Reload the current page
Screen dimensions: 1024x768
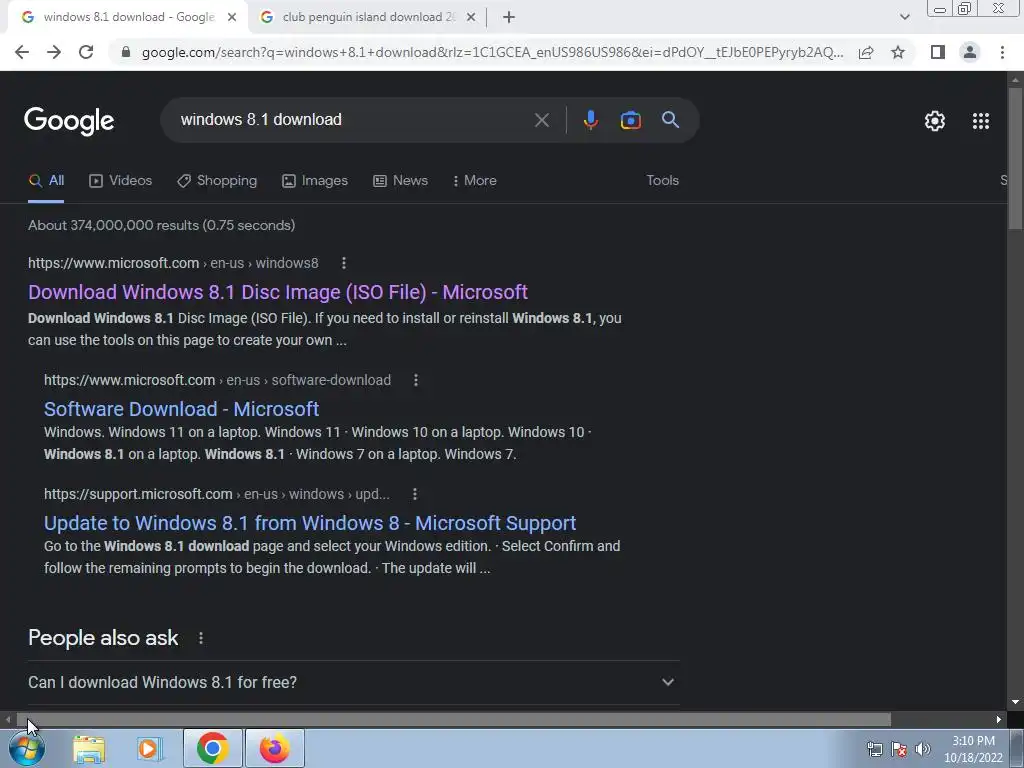click(x=86, y=52)
